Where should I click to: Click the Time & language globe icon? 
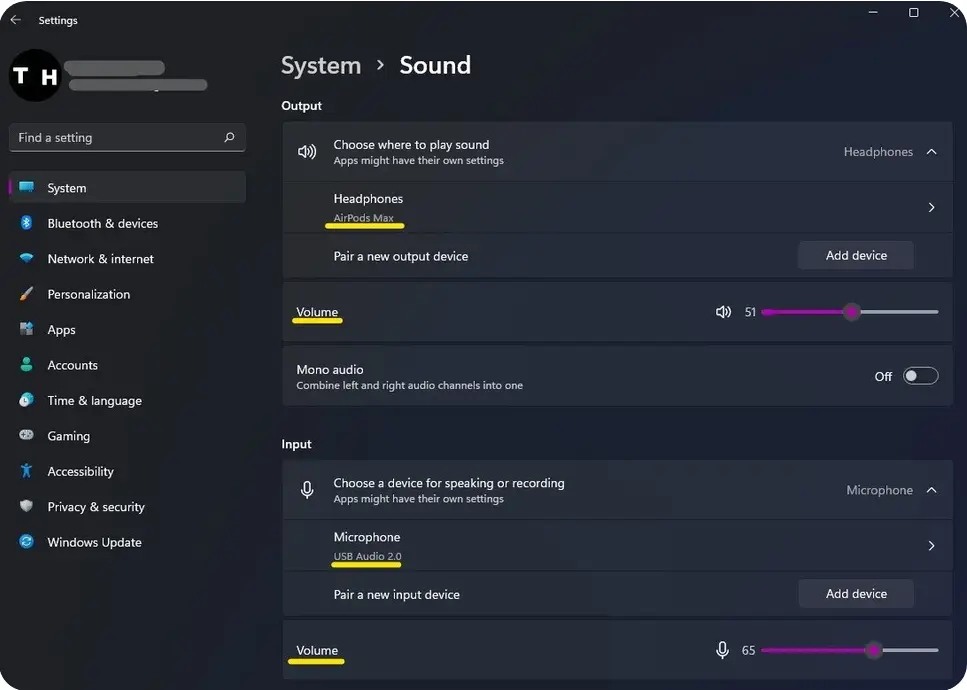point(27,400)
